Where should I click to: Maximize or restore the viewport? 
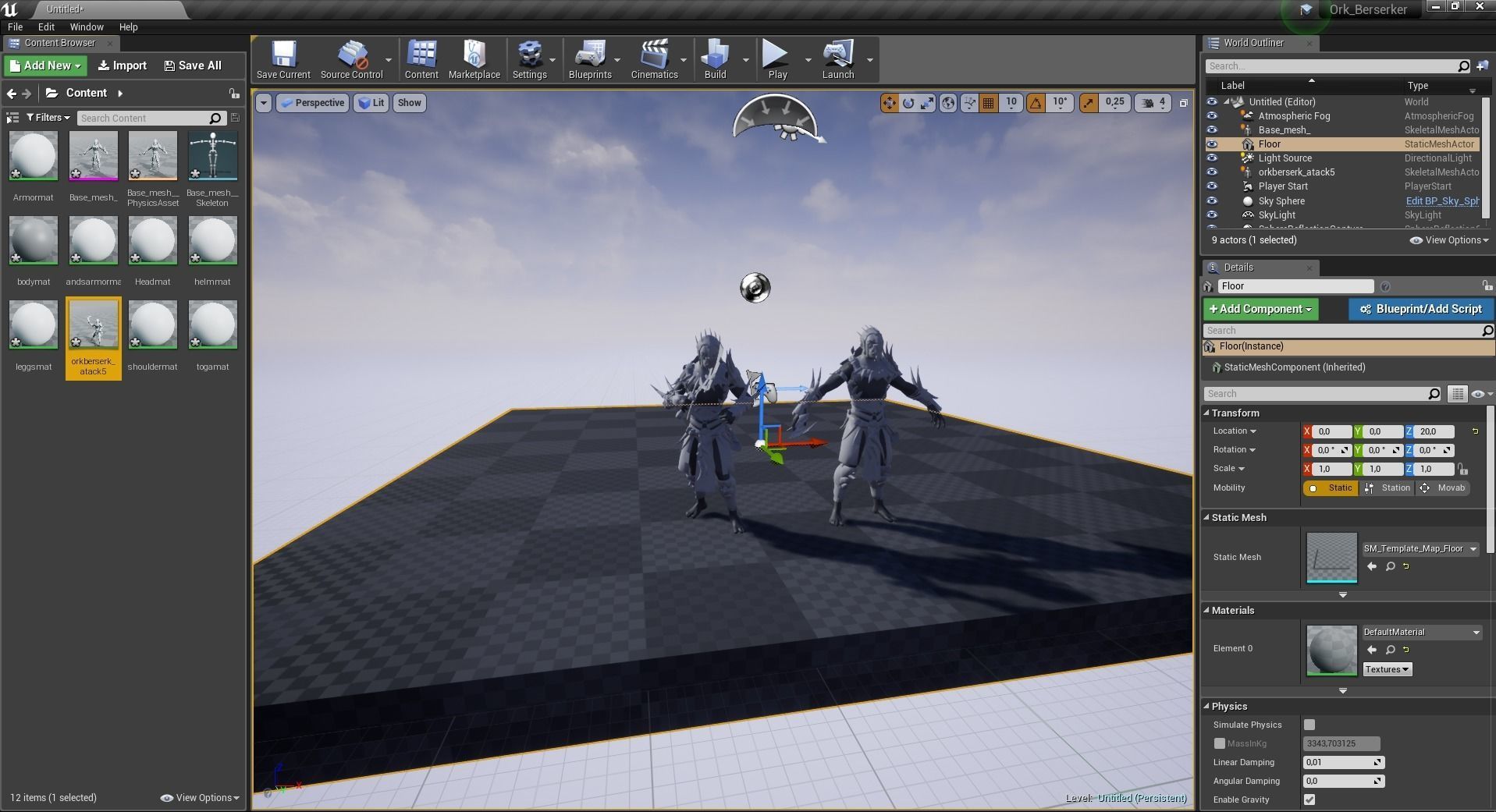pos(1183,103)
